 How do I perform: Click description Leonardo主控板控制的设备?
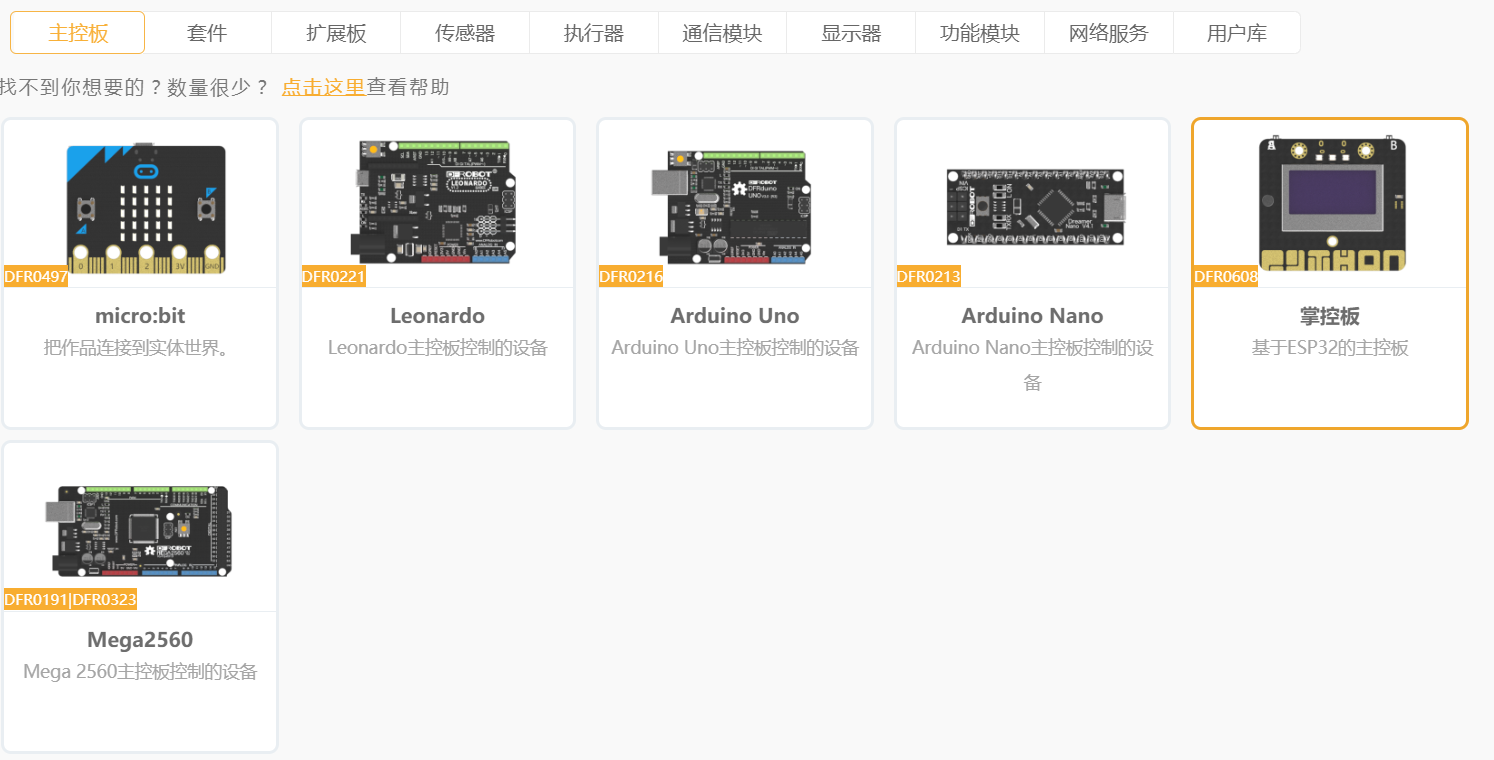click(x=438, y=348)
